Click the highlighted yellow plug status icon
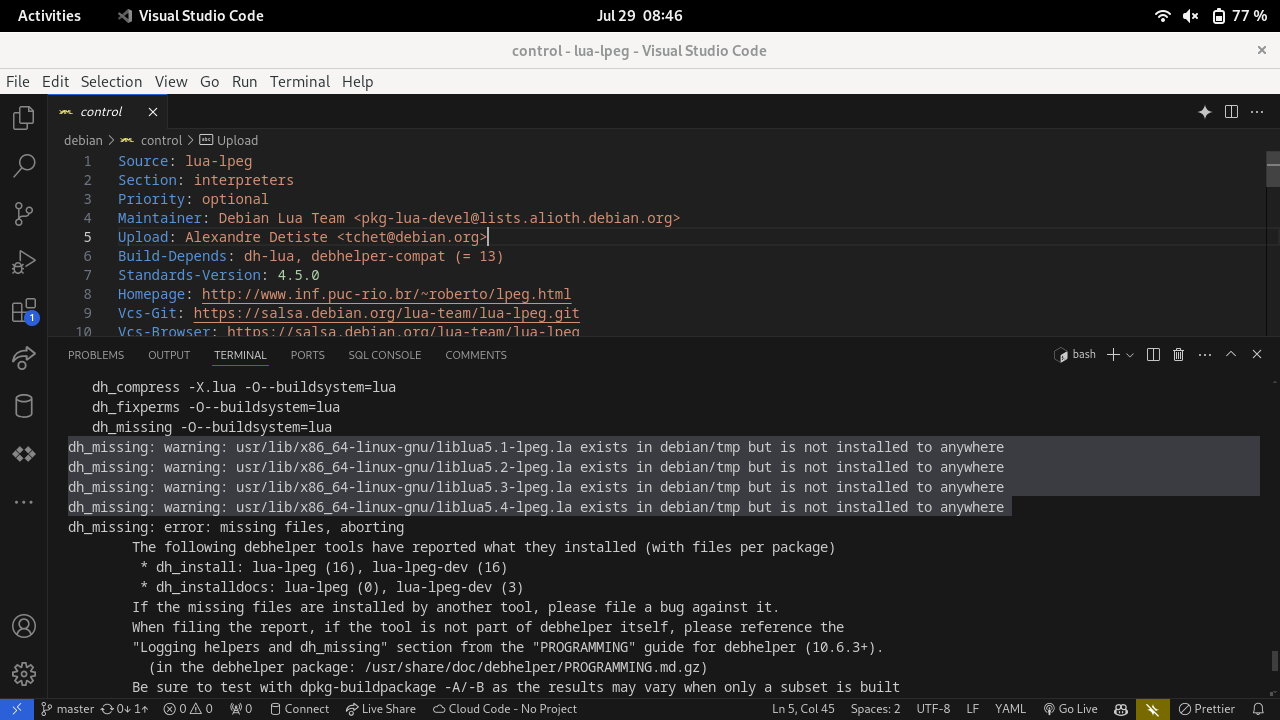 coord(1153,709)
